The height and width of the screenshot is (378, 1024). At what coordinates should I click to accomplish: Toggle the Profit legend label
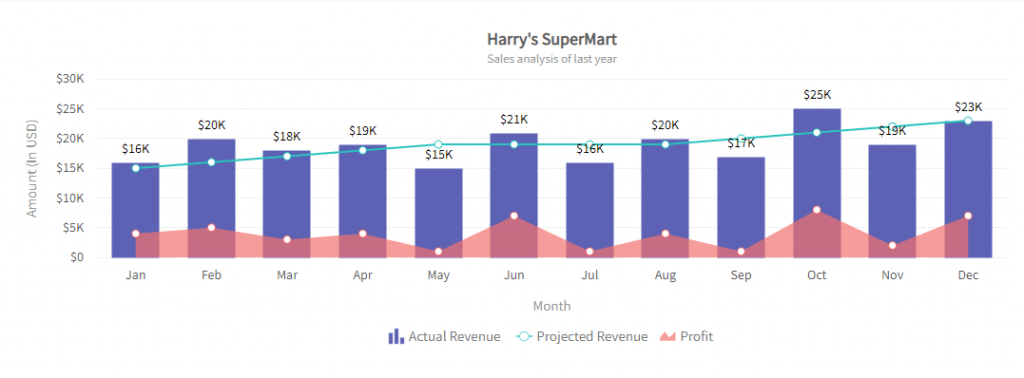(x=696, y=336)
